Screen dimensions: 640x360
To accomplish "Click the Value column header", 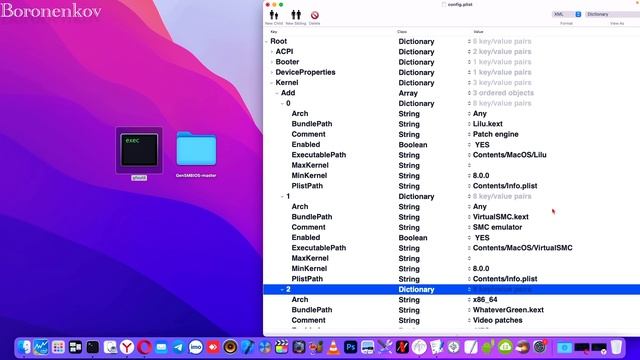I will [x=478, y=32].
